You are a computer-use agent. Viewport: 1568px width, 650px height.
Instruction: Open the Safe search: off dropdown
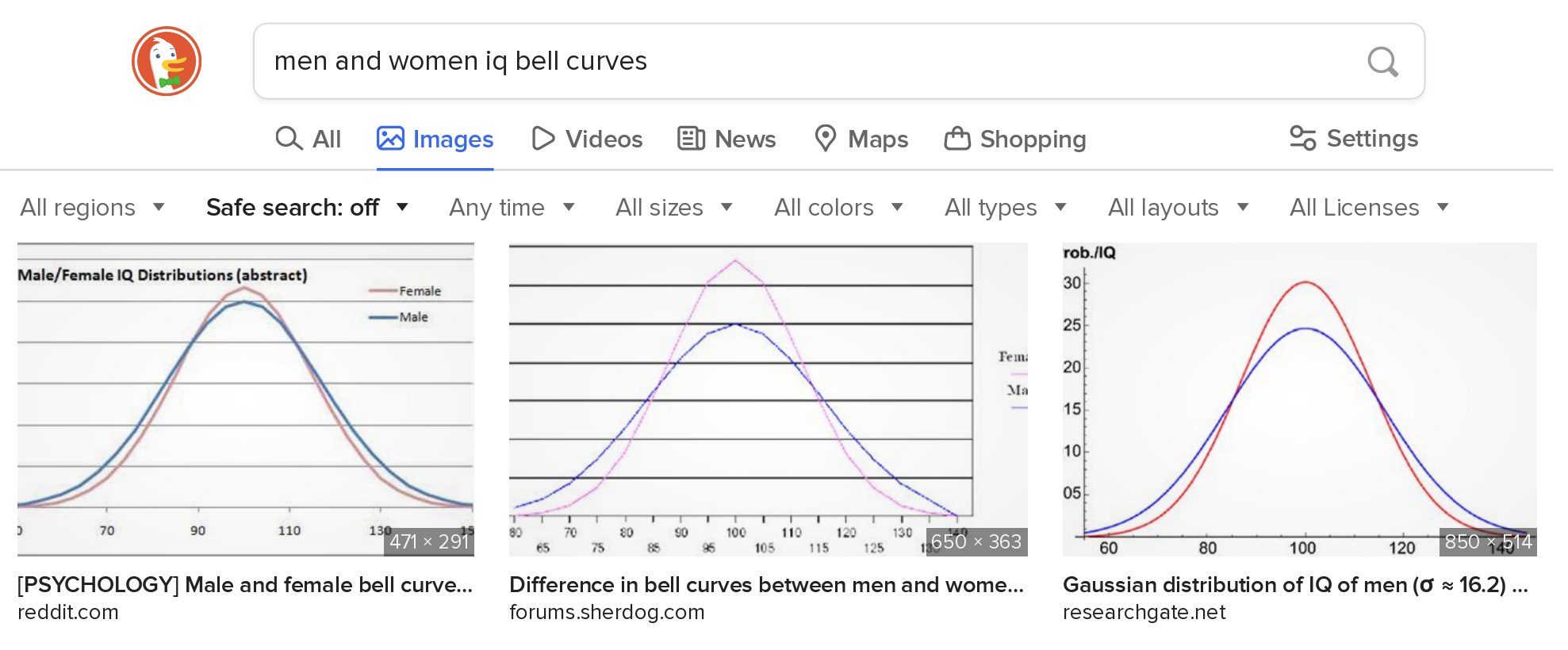click(x=306, y=208)
